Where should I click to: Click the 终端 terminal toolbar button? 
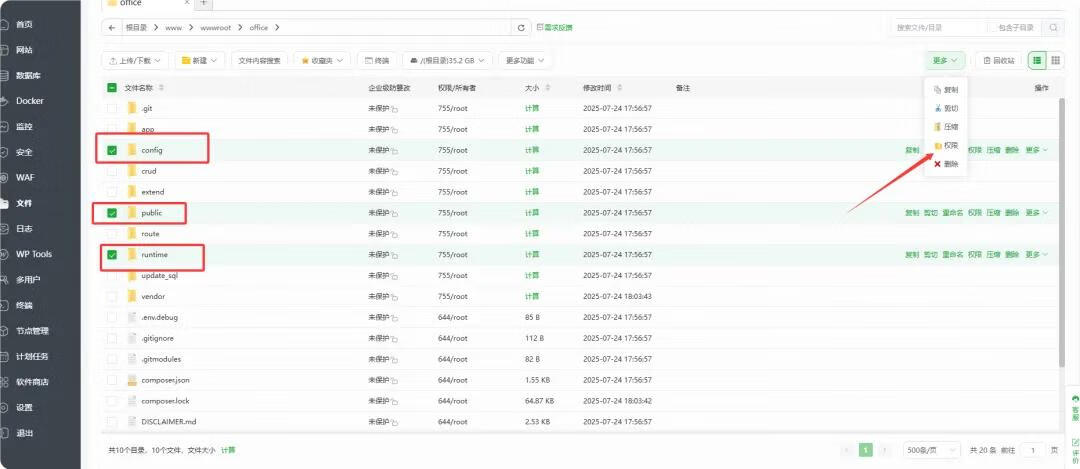pos(377,61)
